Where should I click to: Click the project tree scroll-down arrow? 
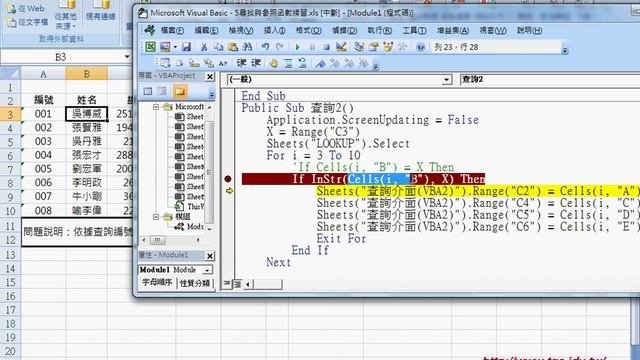pos(210,229)
